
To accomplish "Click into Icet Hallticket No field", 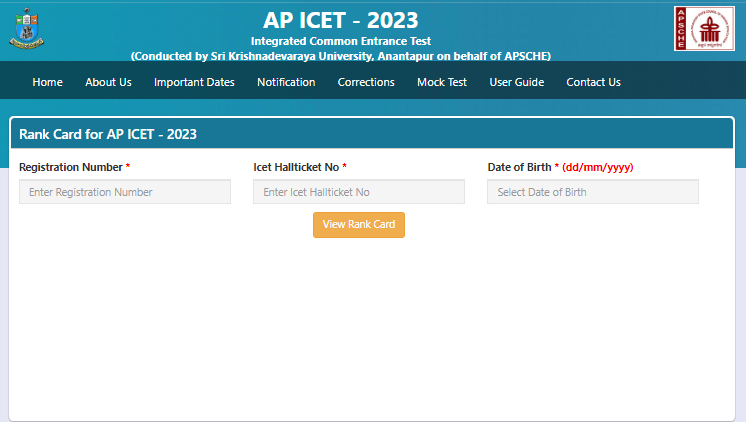I will [x=359, y=192].
